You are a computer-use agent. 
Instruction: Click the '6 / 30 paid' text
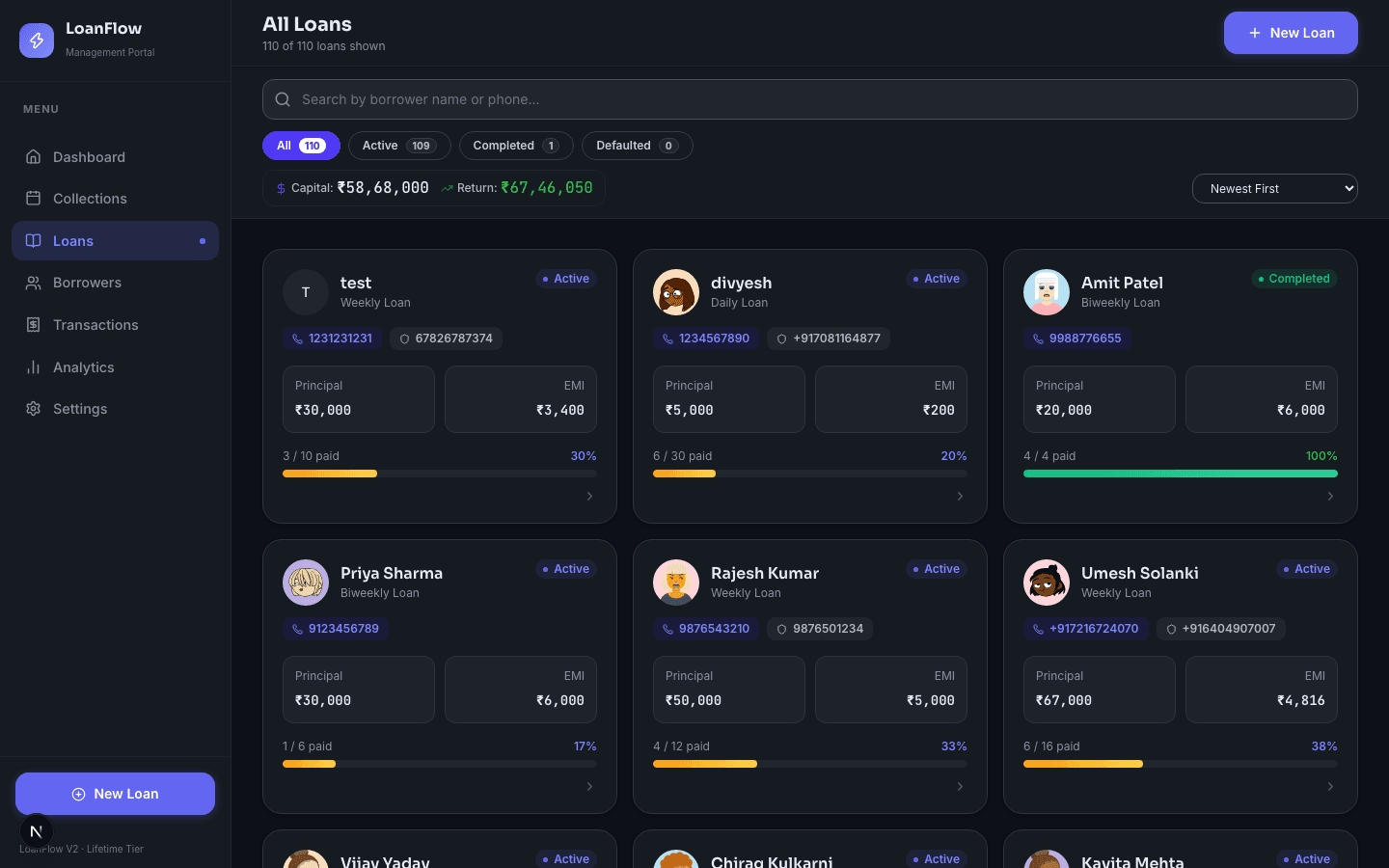coord(683,456)
